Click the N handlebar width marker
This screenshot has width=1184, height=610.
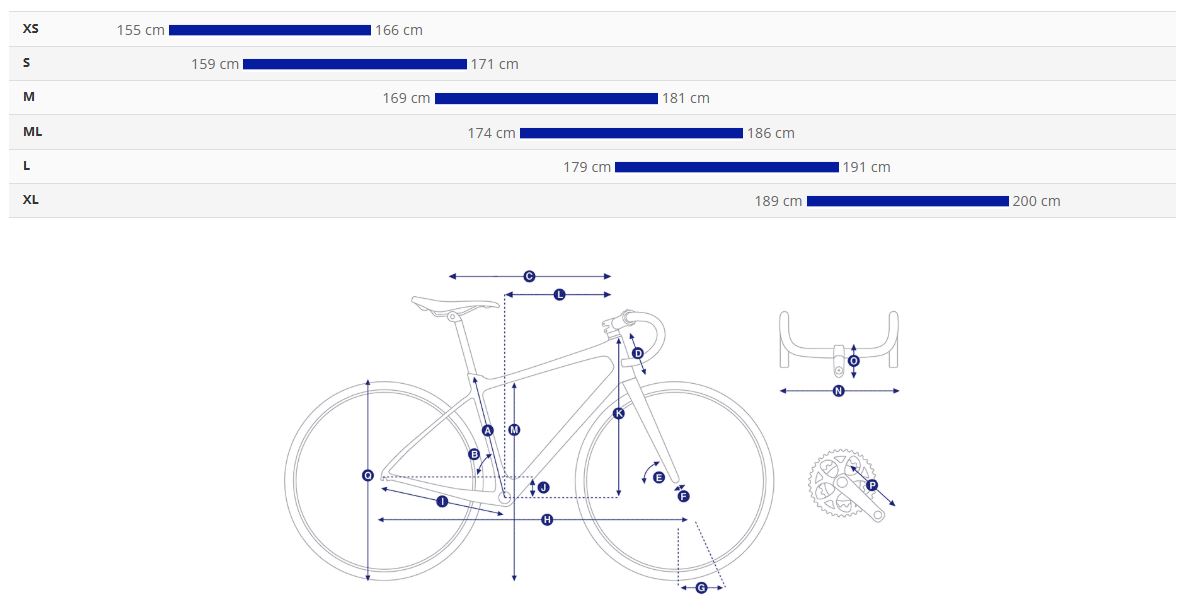838,391
